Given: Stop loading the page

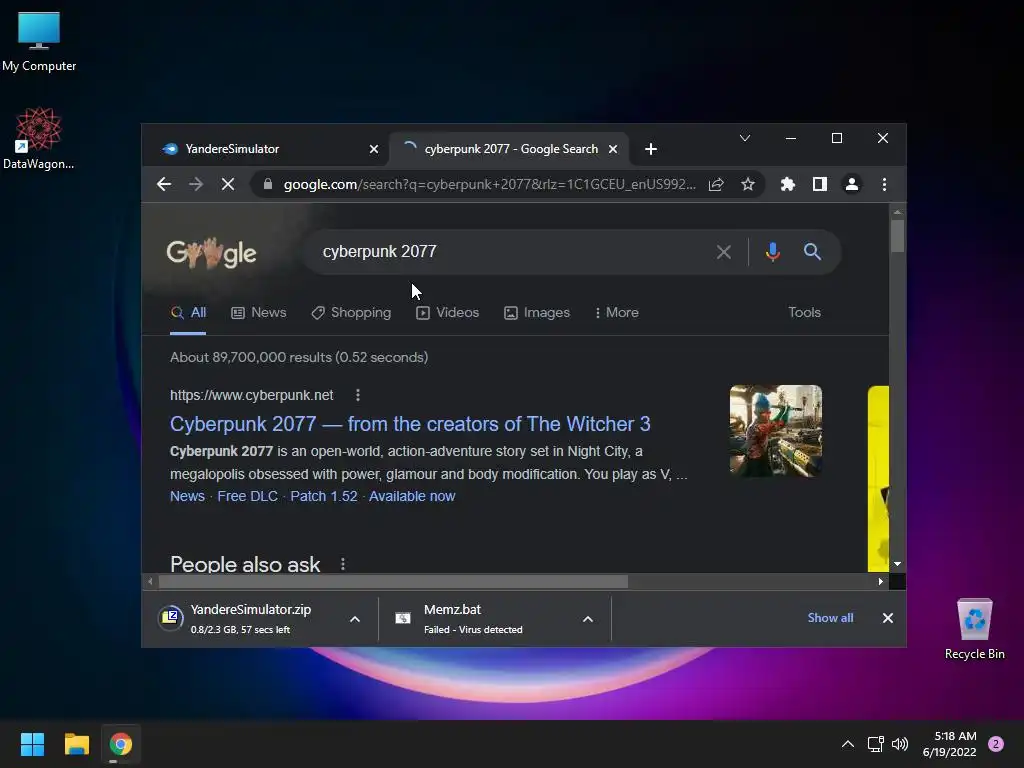Looking at the screenshot, I should pyautogui.click(x=228, y=185).
